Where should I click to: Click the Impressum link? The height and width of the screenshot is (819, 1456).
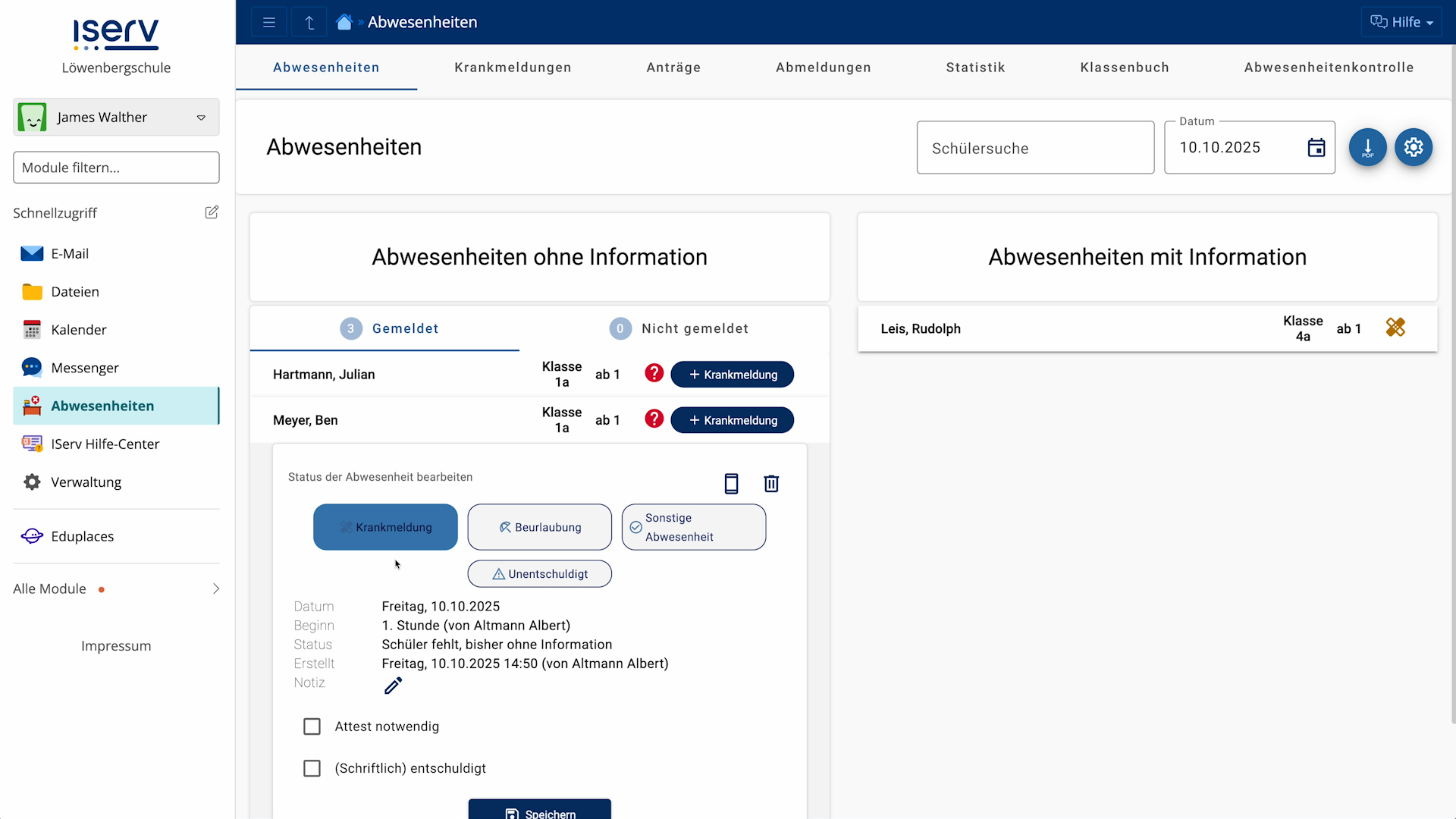point(115,645)
